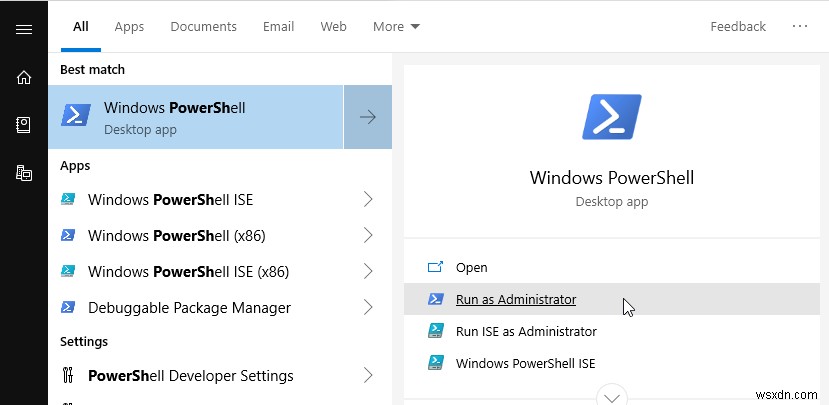Image resolution: width=829 pixels, height=405 pixels.
Task: Expand chevron for PowerShell Developer Settings
Action: 369,375
